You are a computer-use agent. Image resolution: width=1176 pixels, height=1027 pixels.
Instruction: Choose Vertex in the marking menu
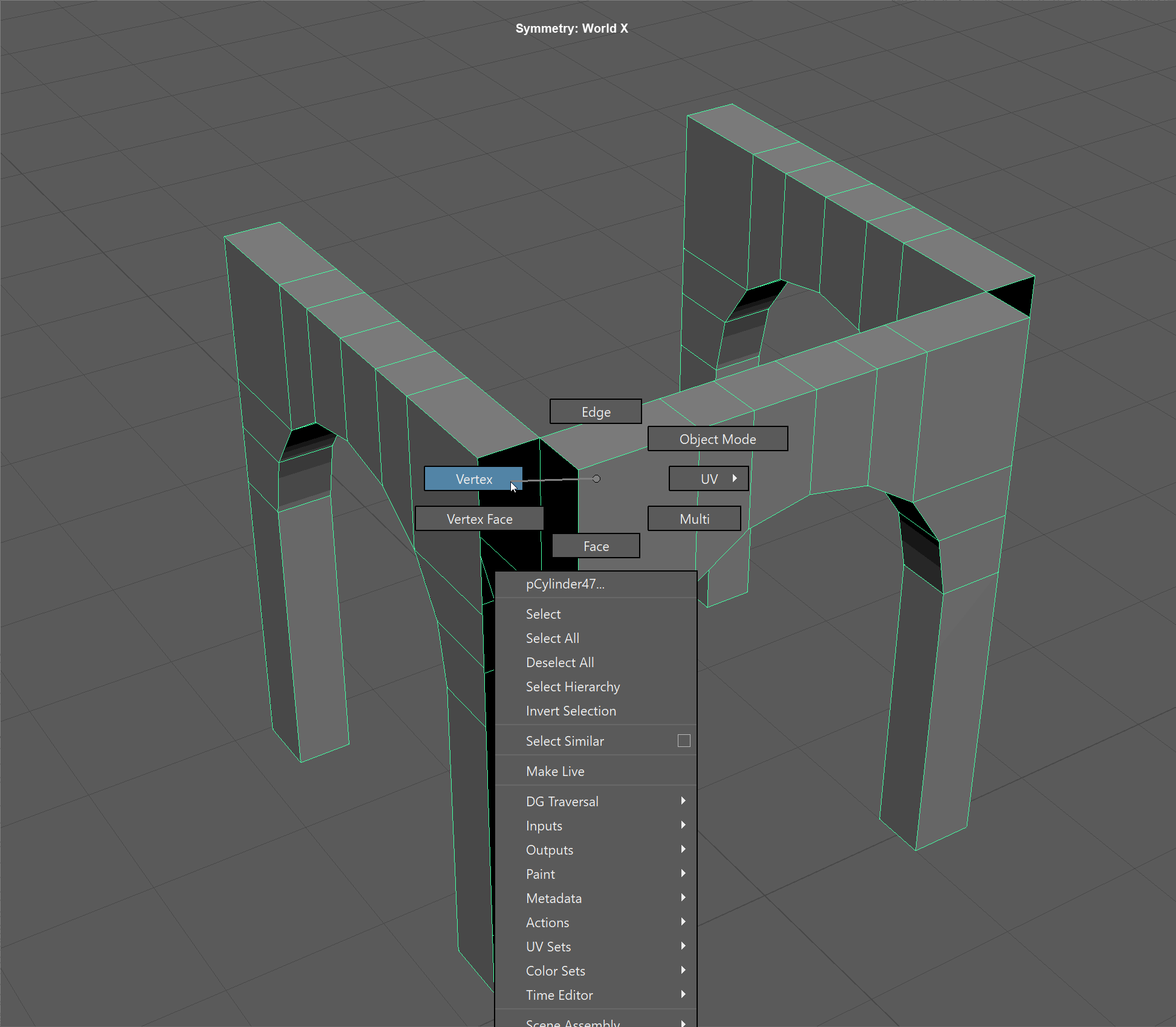[473, 479]
